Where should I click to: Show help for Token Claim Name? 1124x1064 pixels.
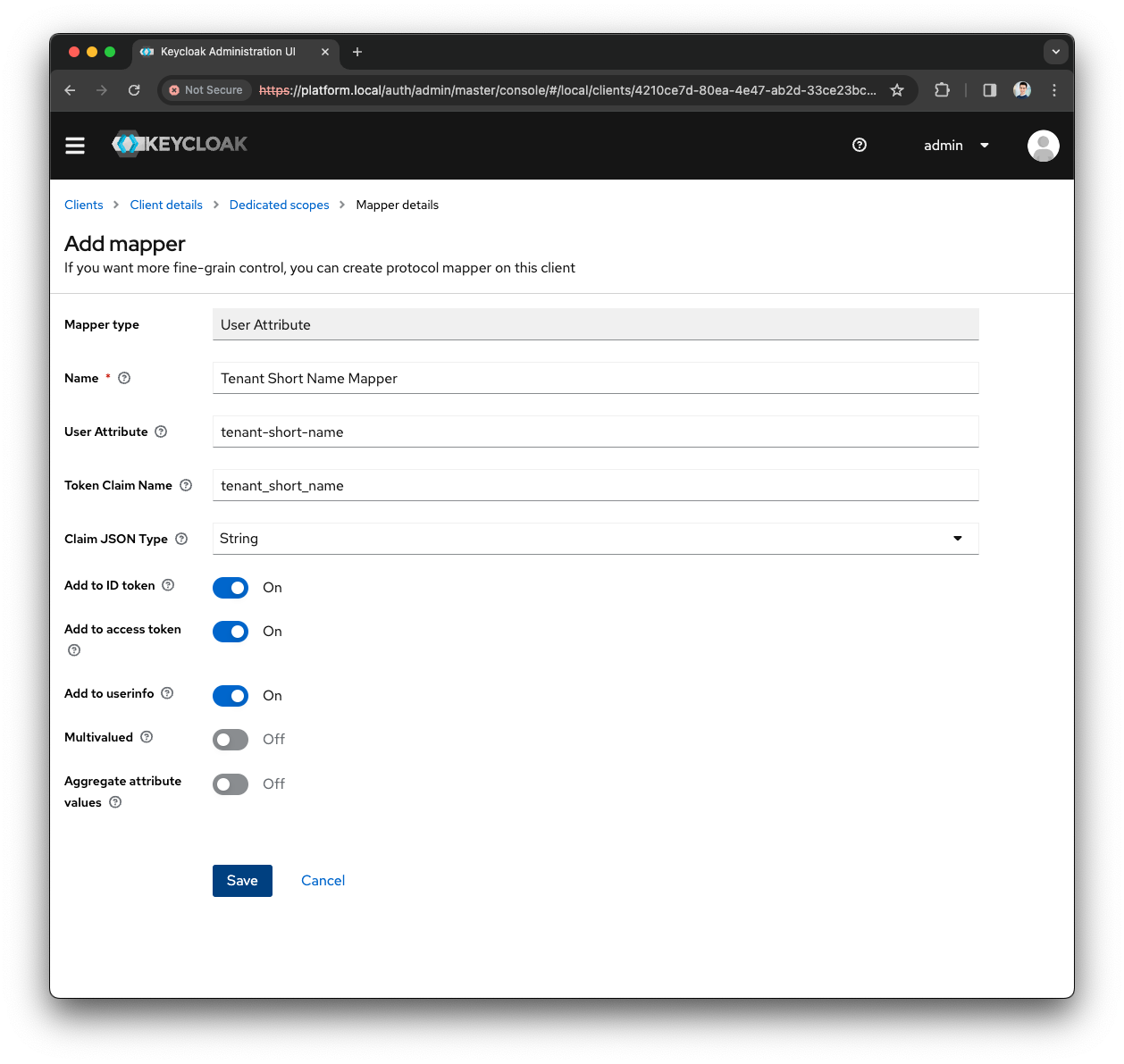(186, 485)
